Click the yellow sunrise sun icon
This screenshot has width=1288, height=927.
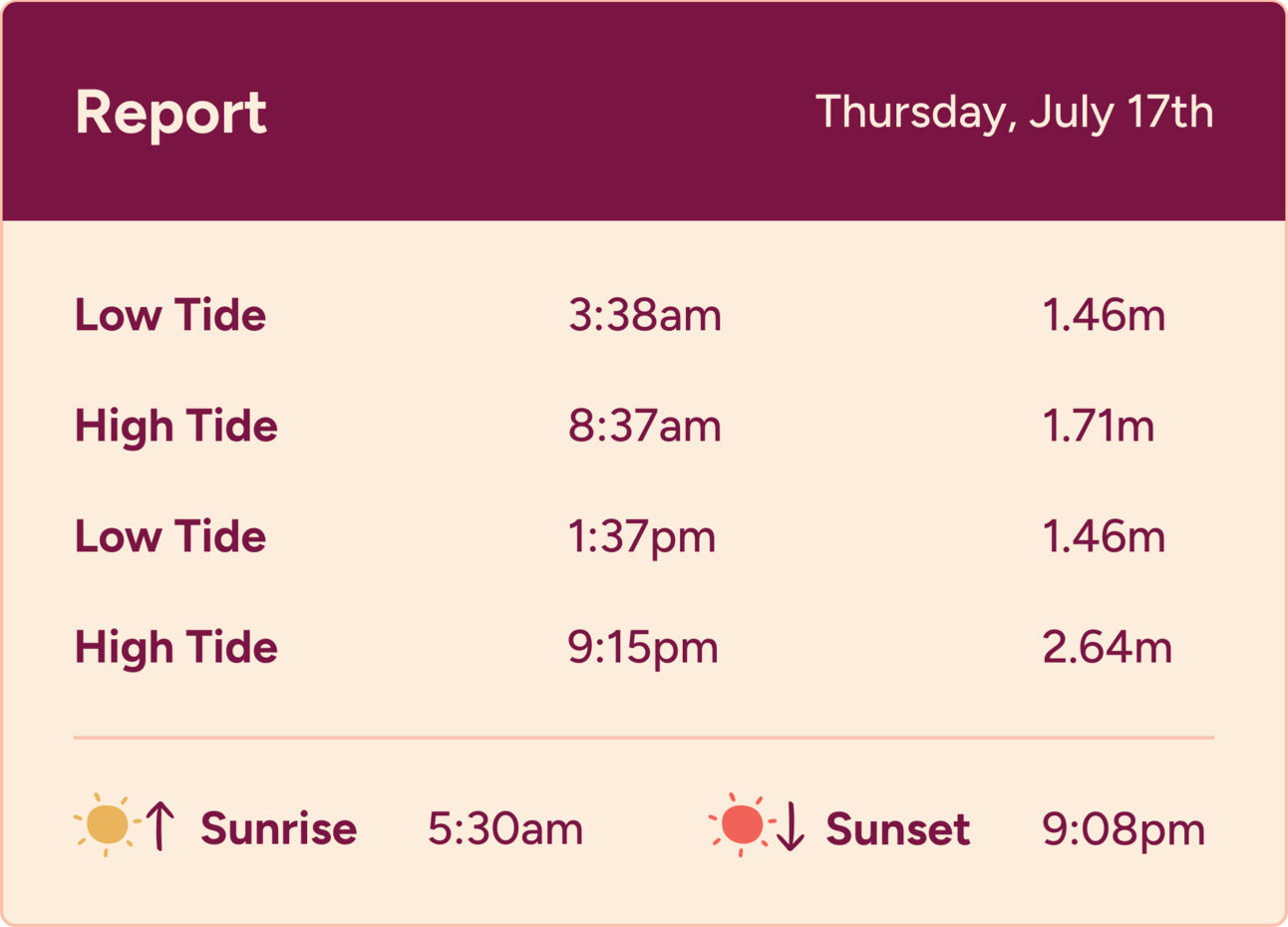pyautogui.click(x=107, y=825)
